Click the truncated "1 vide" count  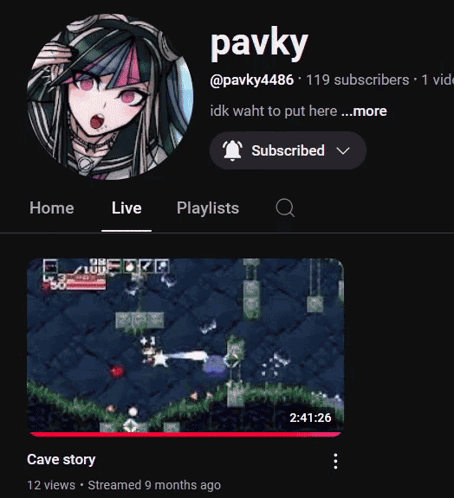(x=437, y=80)
